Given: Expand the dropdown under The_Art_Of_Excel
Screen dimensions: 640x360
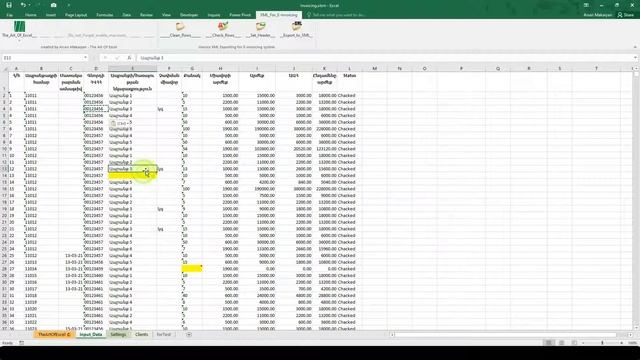Looking at the screenshot, I should pyautogui.click(x=19, y=40).
